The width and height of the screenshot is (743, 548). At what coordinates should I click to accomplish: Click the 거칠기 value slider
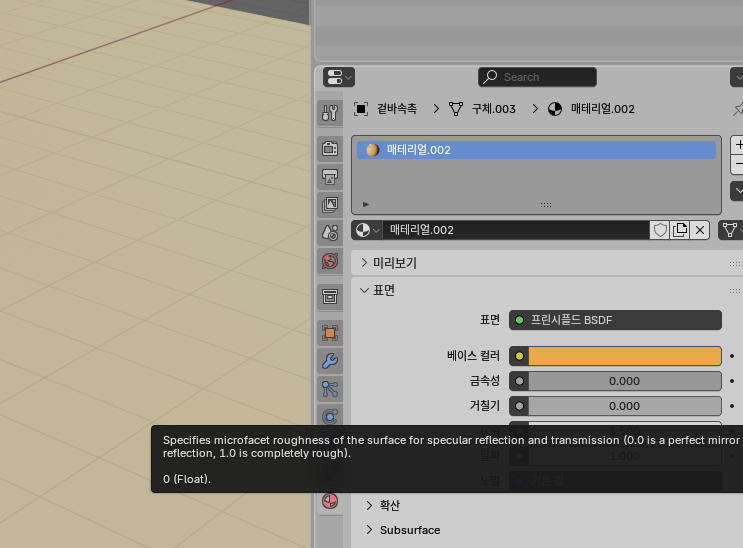[x=625, y=406]
